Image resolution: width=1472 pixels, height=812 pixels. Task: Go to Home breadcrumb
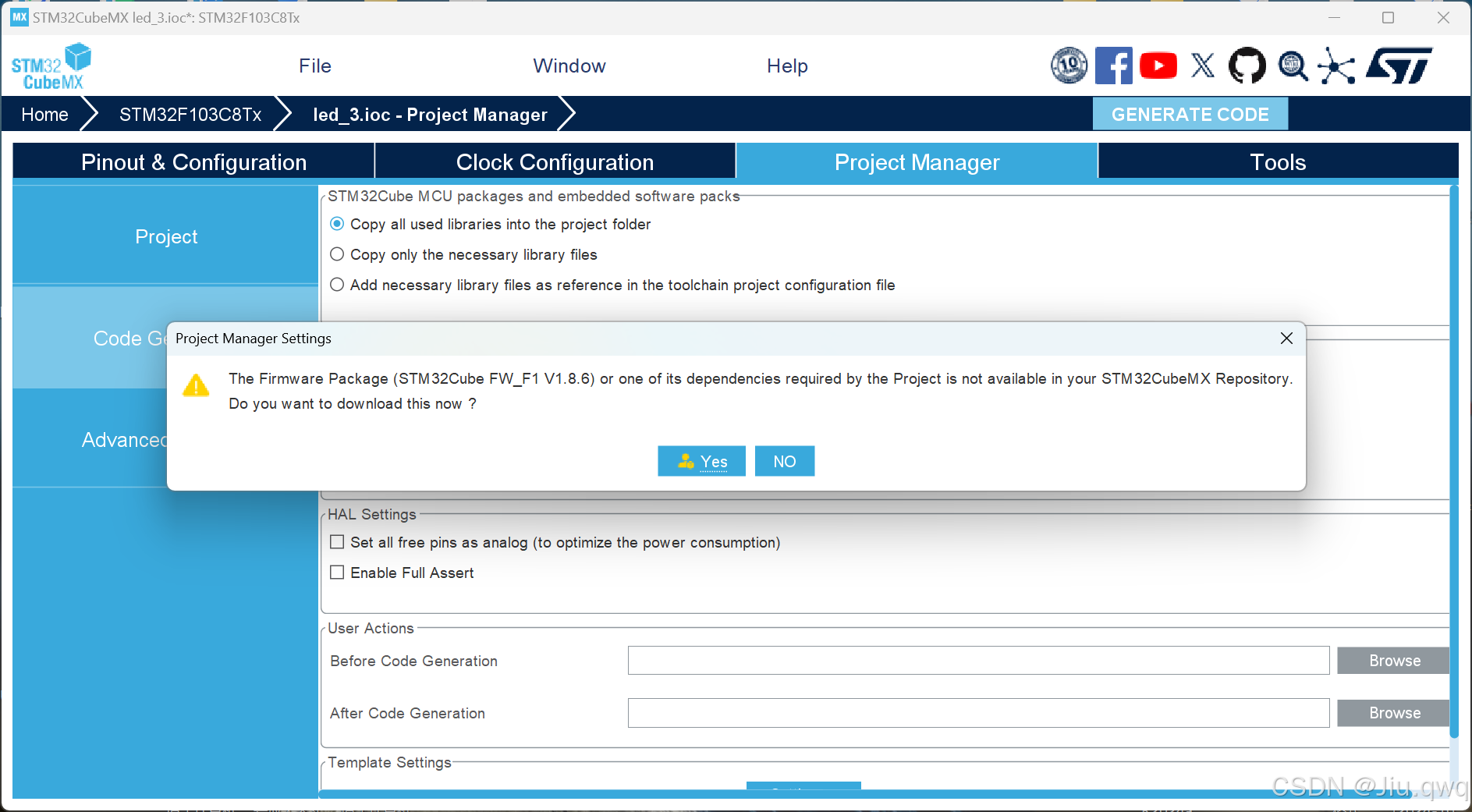coord(44,114)
